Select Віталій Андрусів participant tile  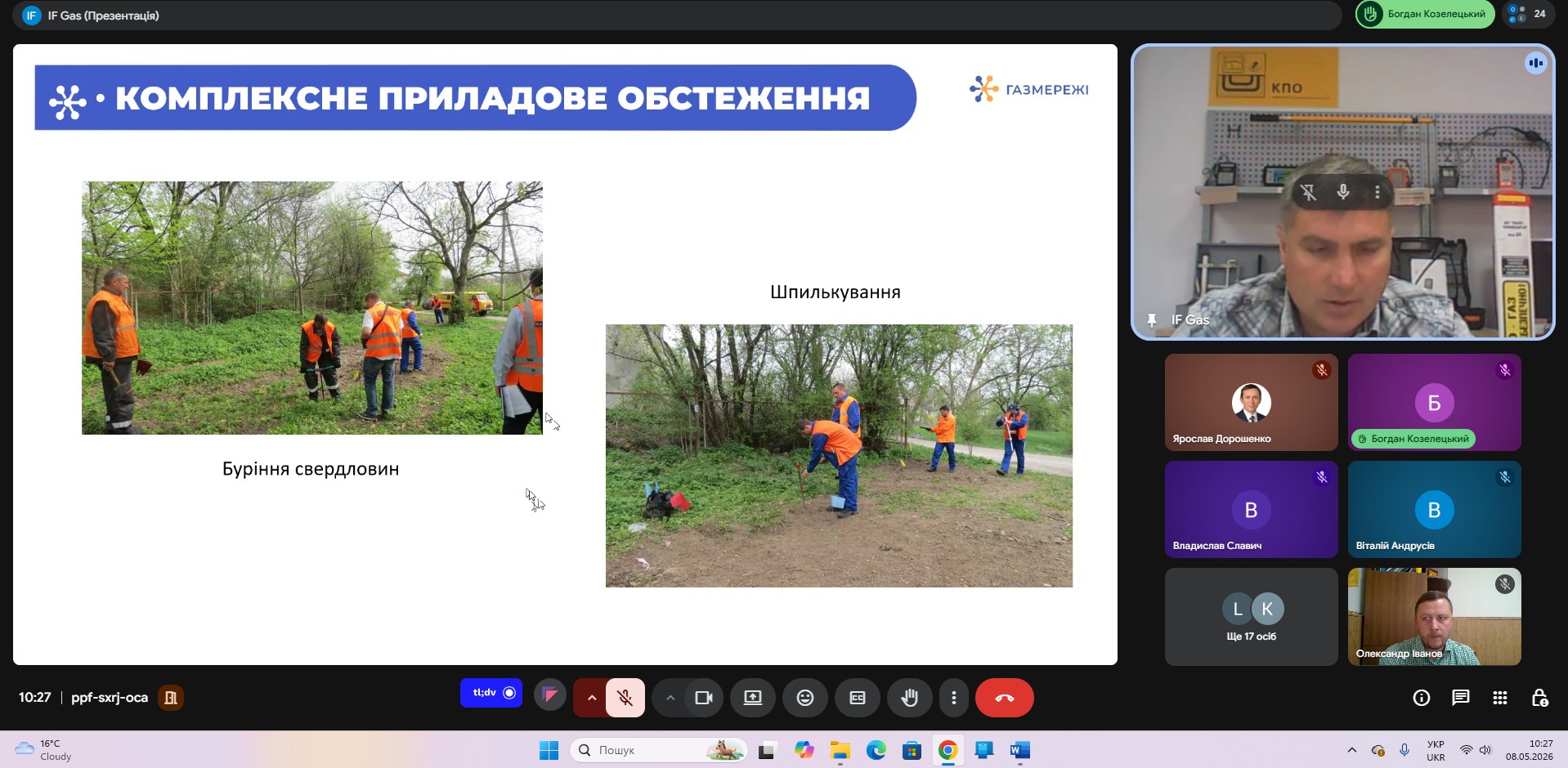pos(1434,509)
